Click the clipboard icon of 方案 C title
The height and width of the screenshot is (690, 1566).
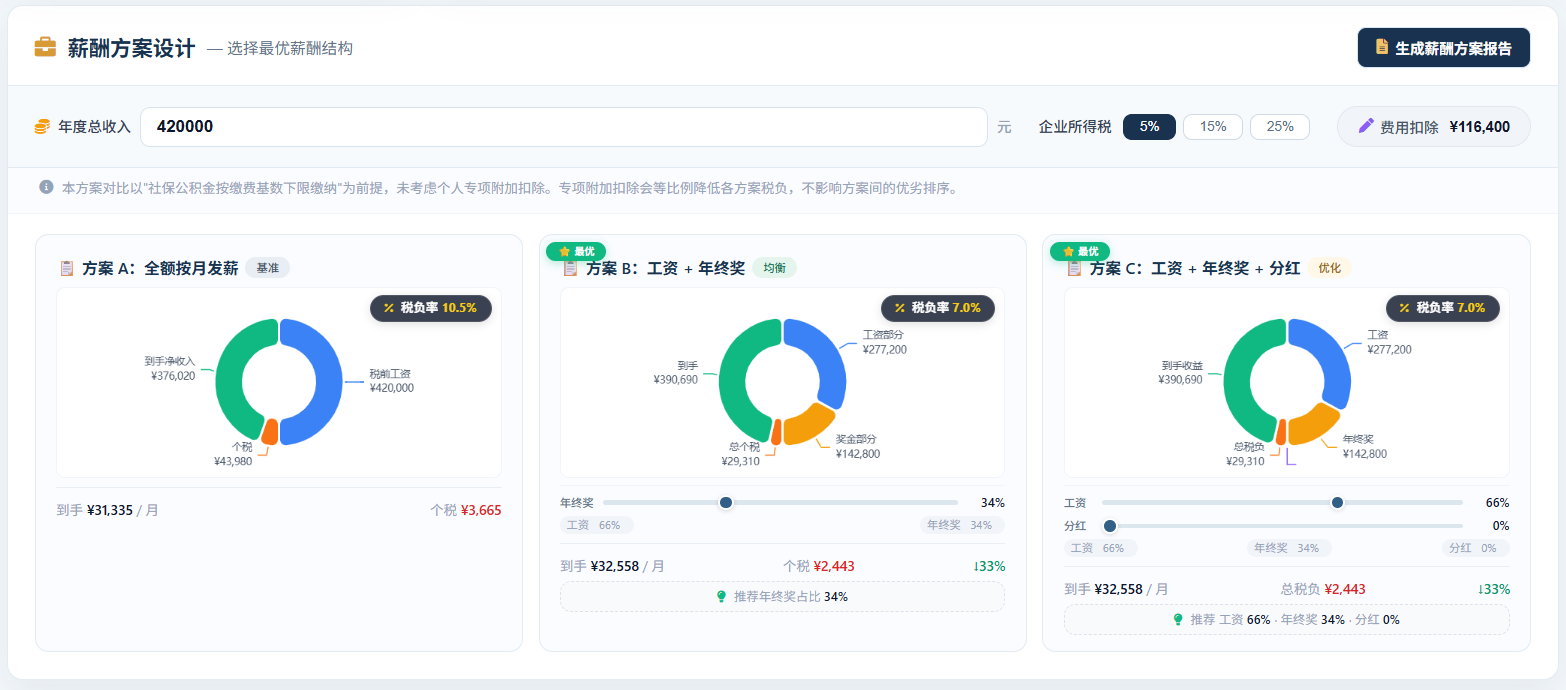coord(1075,268)
